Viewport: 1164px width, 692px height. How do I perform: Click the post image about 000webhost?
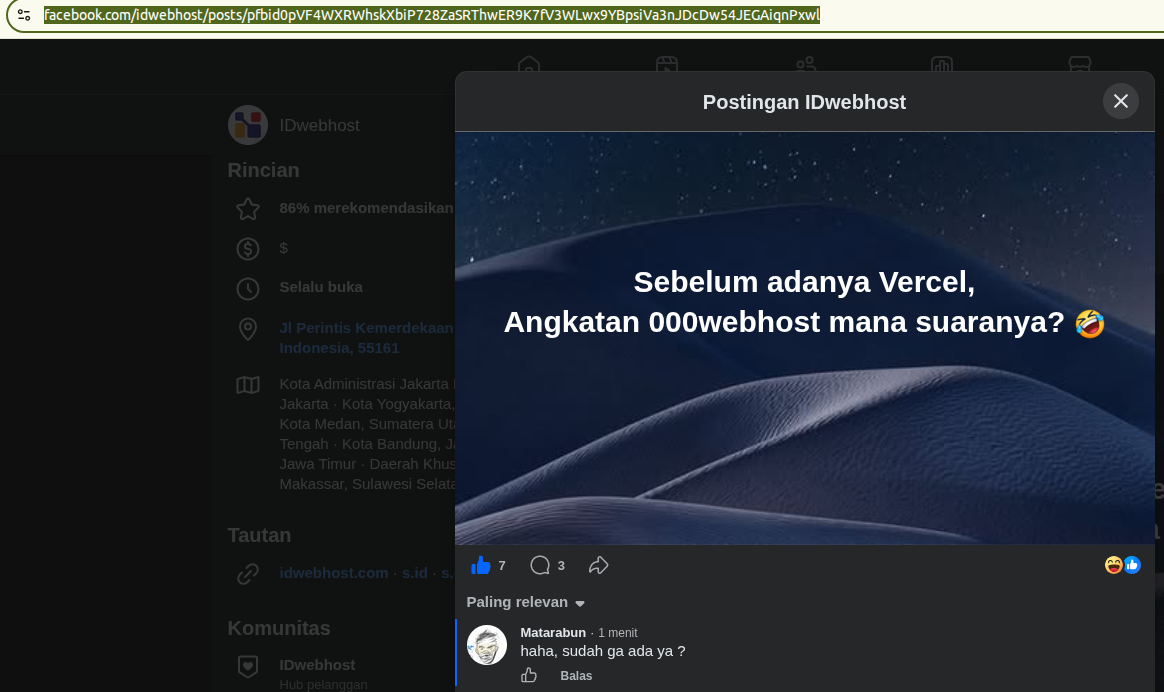pyautogui.click(x=805, y=339)
